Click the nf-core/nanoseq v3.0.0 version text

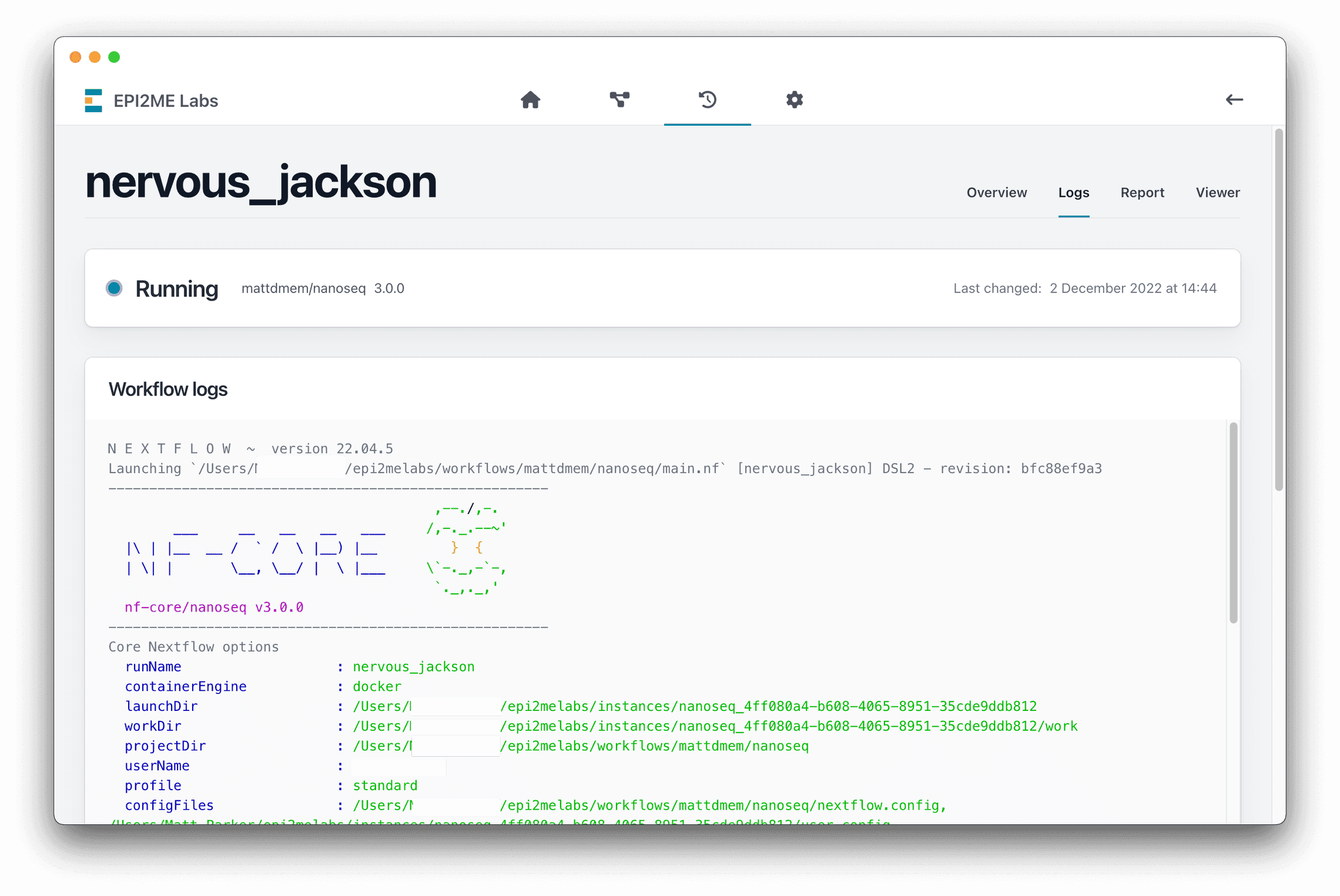click(x=213, y=607)
